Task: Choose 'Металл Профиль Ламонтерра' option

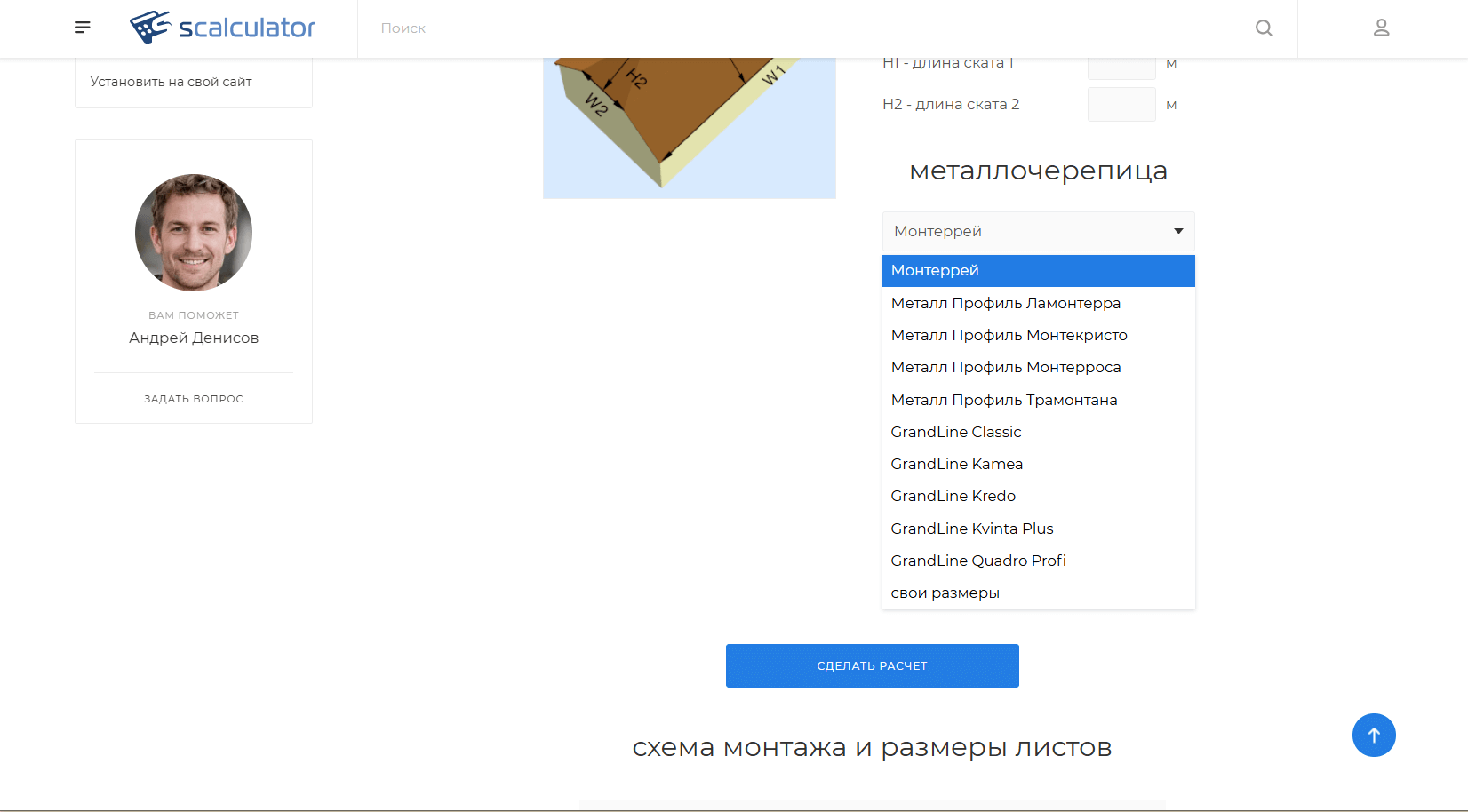Action: click(x=1005, y=303)
